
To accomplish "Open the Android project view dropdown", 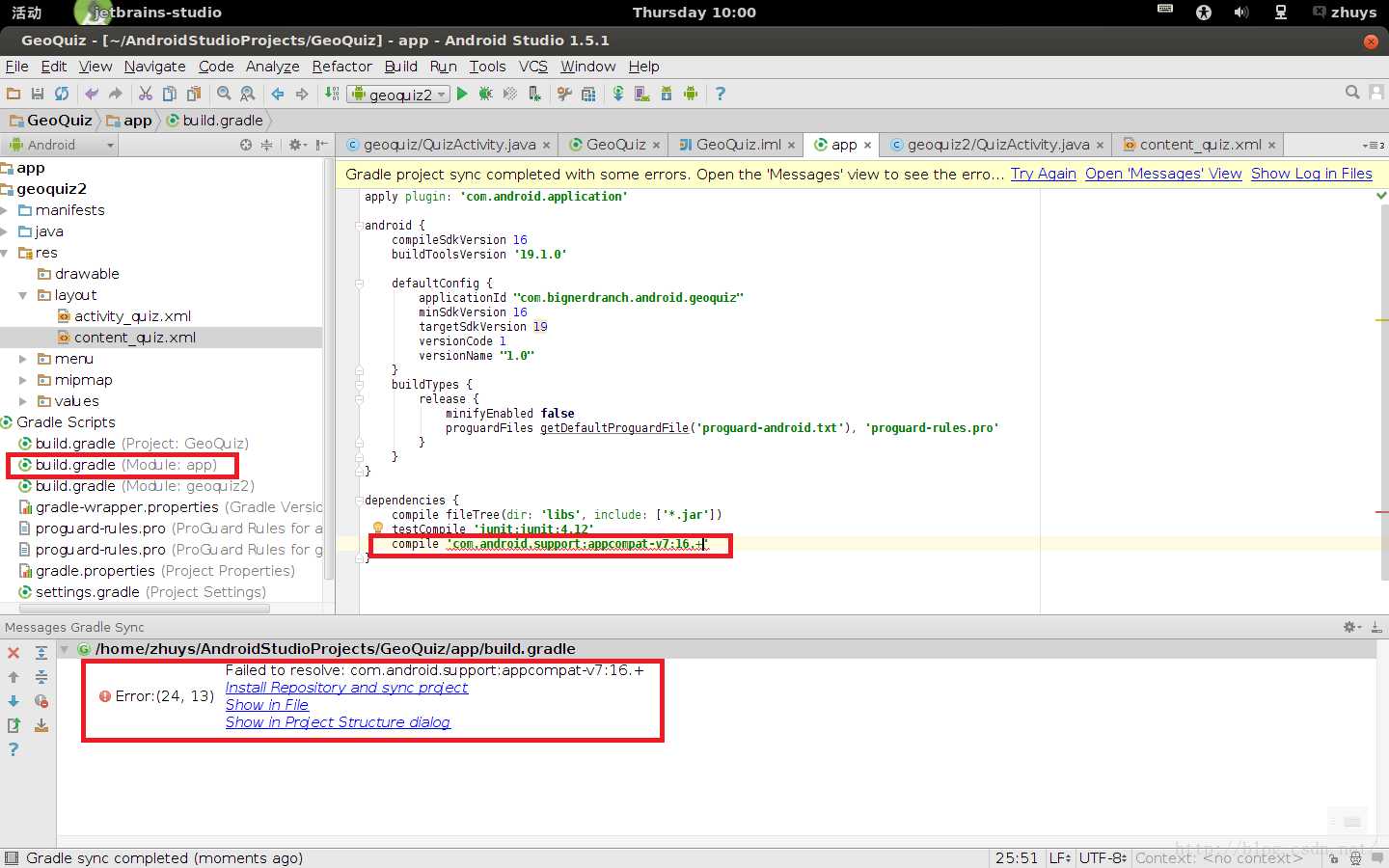I will tap(62, 145).
